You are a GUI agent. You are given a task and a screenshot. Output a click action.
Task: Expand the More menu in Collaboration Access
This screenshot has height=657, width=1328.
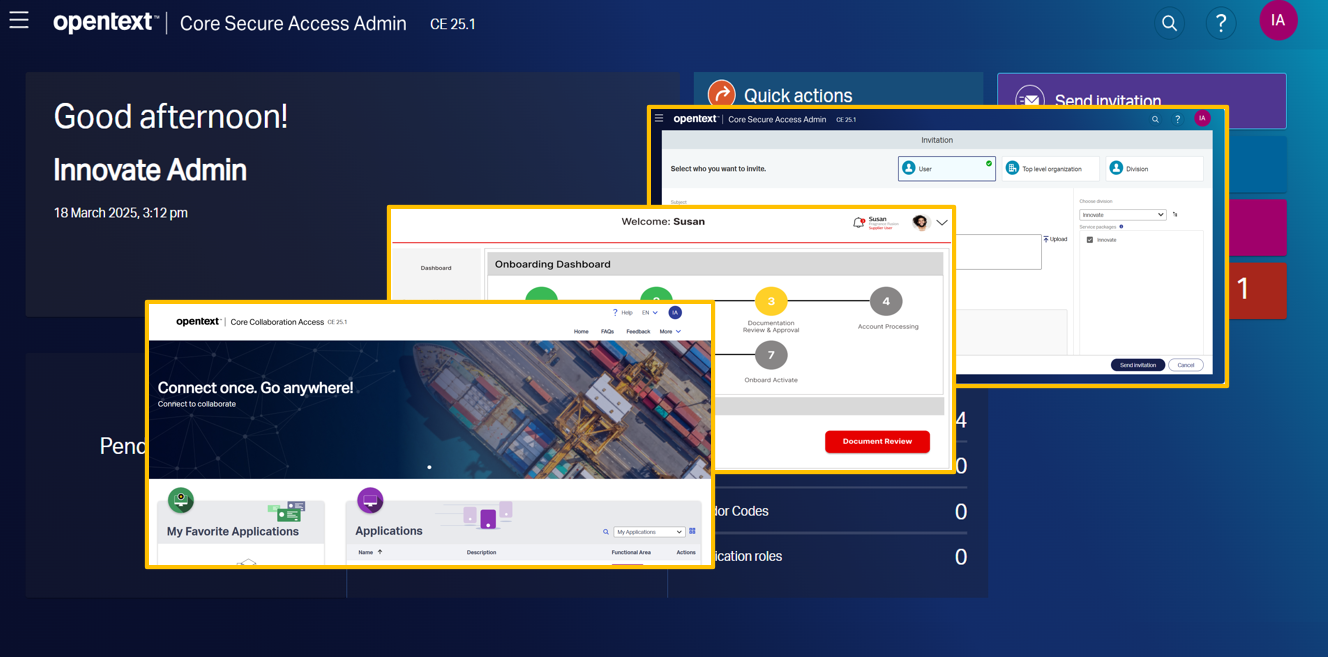(x=670, y=332)
